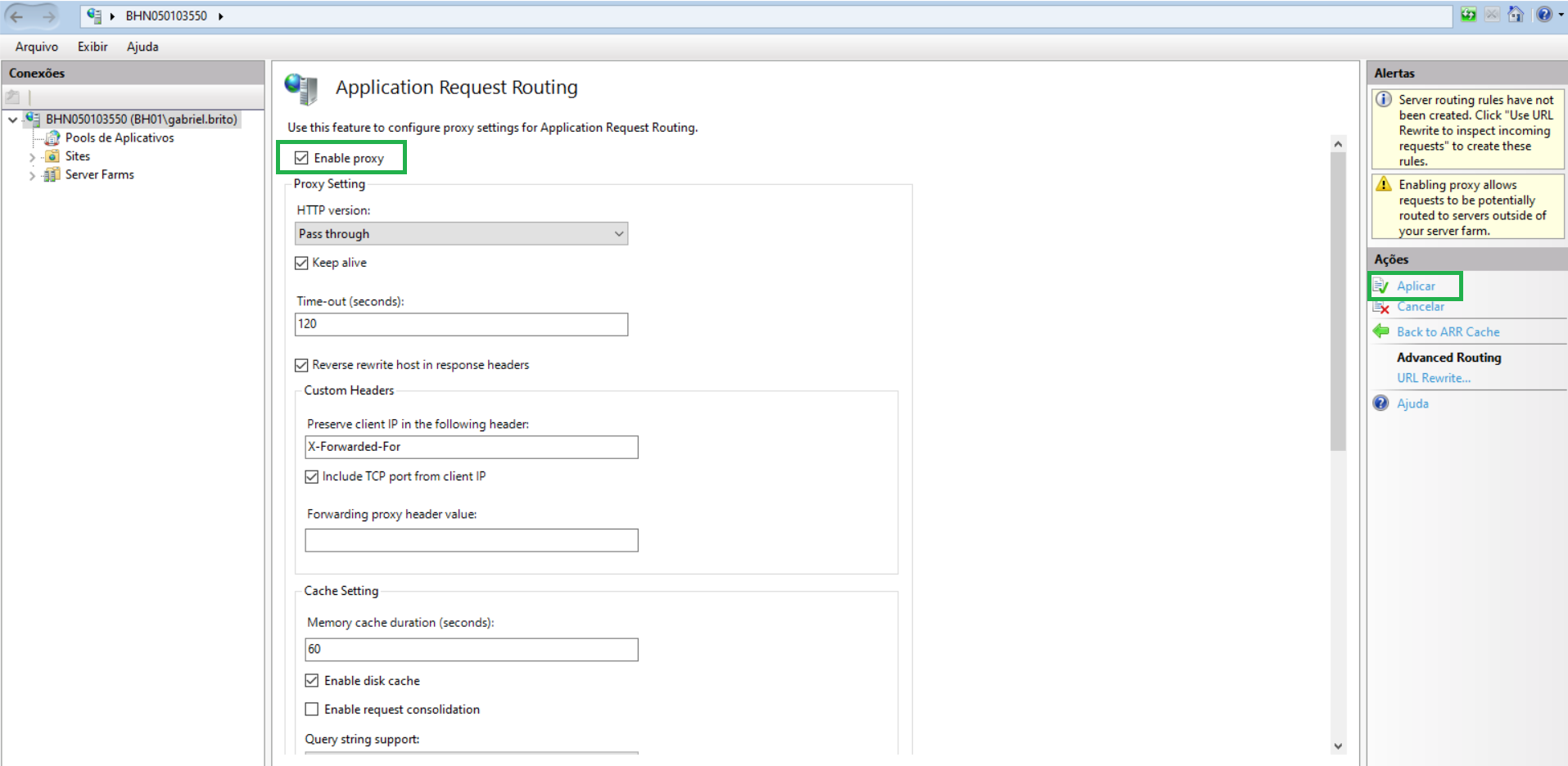Click the green Back to ARR Cache arrow icon
This screenshot has width=1568, height=766.
pos(1381,331)
